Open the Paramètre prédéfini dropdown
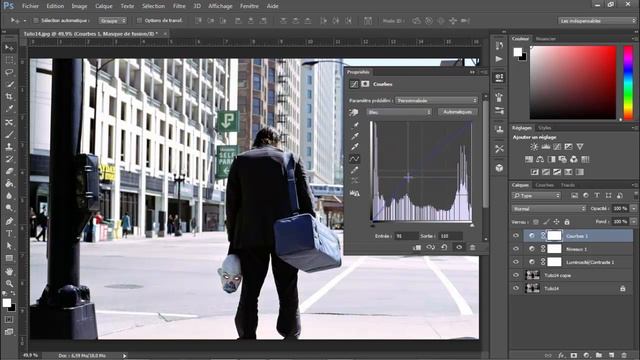The height and width of the screenshot is (360, 640). [436, 100]
